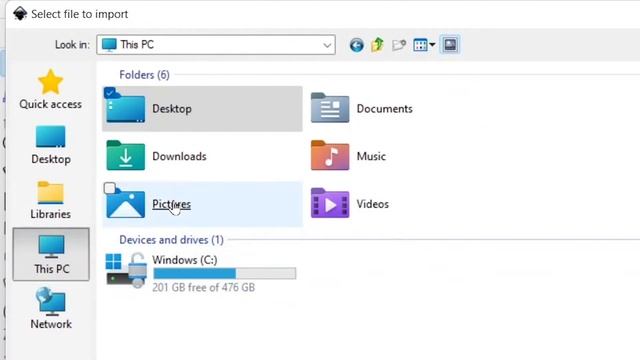This screenshot has height=360, width=640.
Task: Collapse the Folders (6) group header
Action: click(144, 75)
